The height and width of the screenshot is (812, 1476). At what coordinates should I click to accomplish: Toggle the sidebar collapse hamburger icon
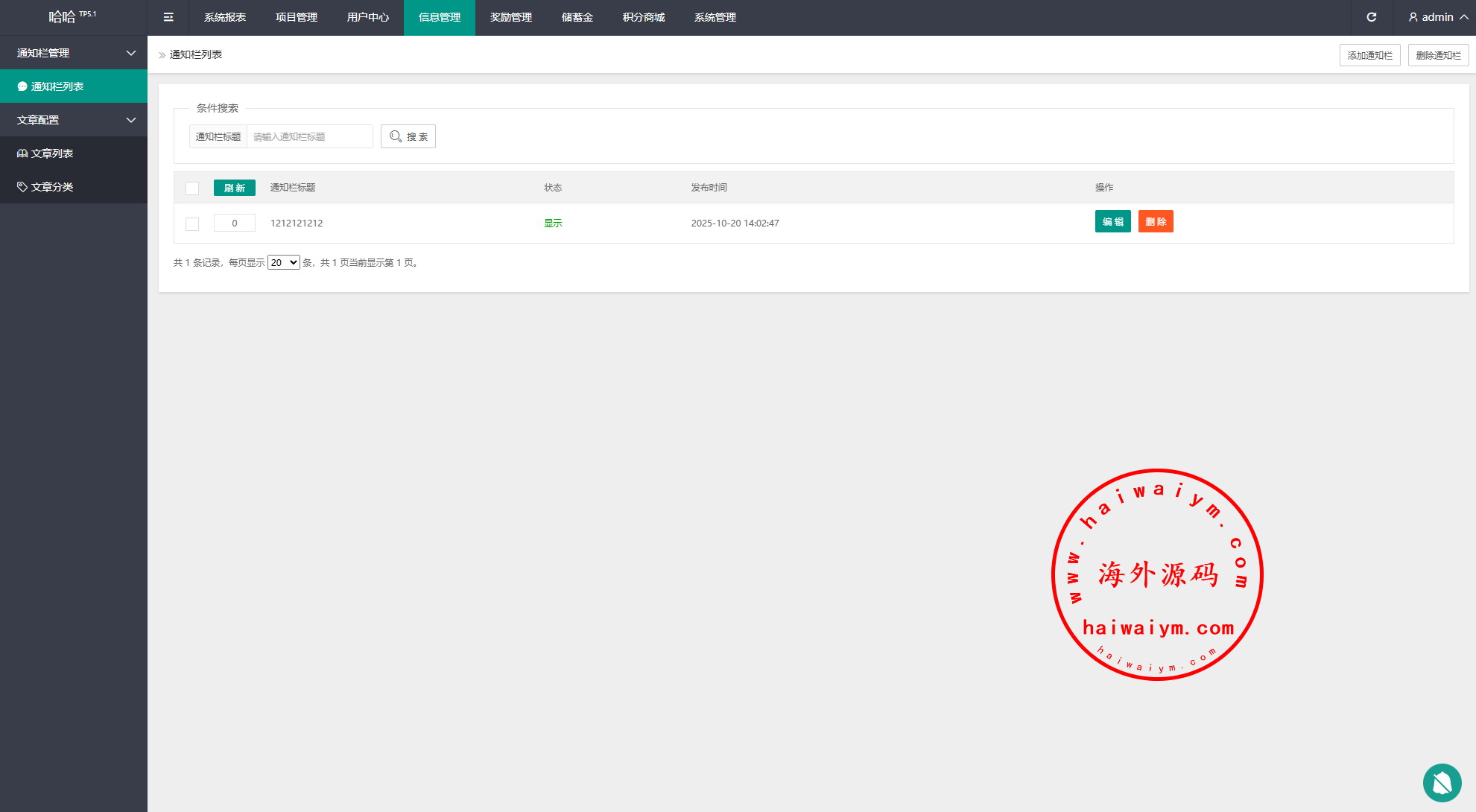[168, 17]
